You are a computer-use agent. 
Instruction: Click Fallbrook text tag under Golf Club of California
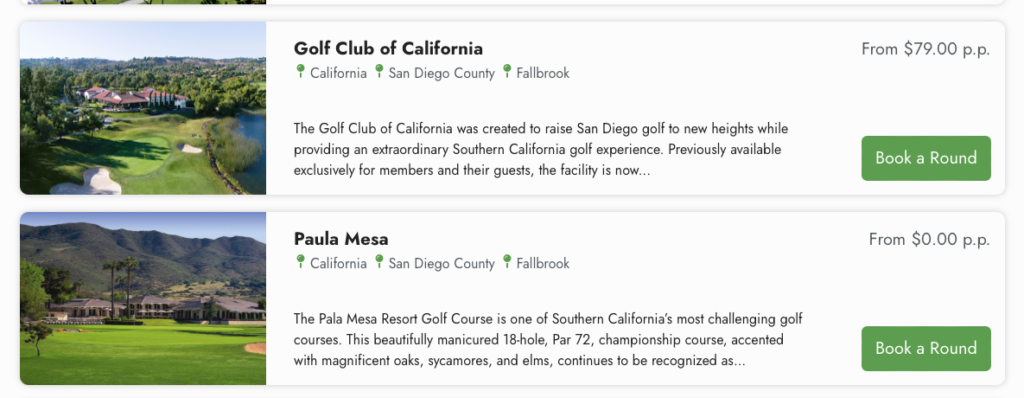coord(543,73)
